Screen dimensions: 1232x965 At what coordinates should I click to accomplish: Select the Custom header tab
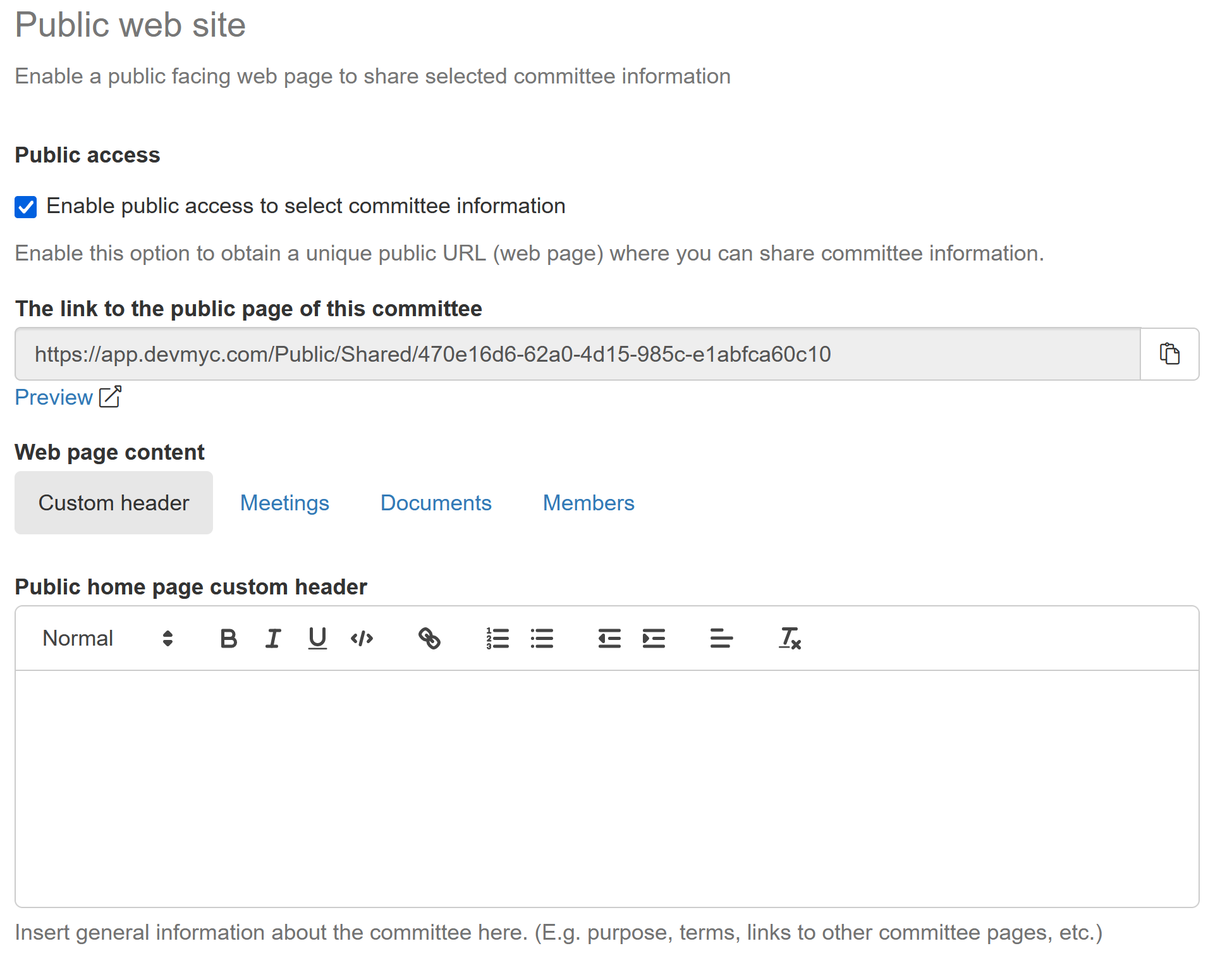(x=114, y=503)
